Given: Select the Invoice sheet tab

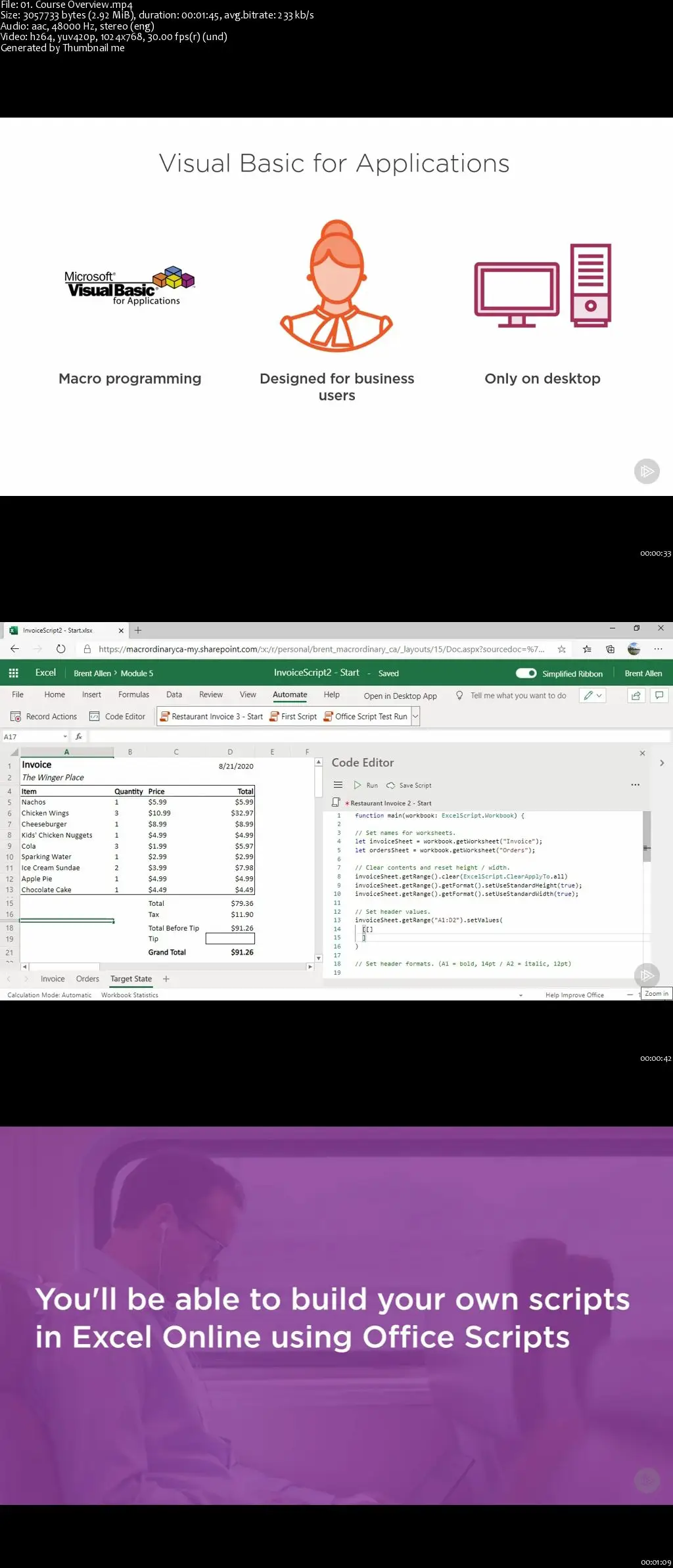Looking at the screenshot, I should (x=53, y=979).
